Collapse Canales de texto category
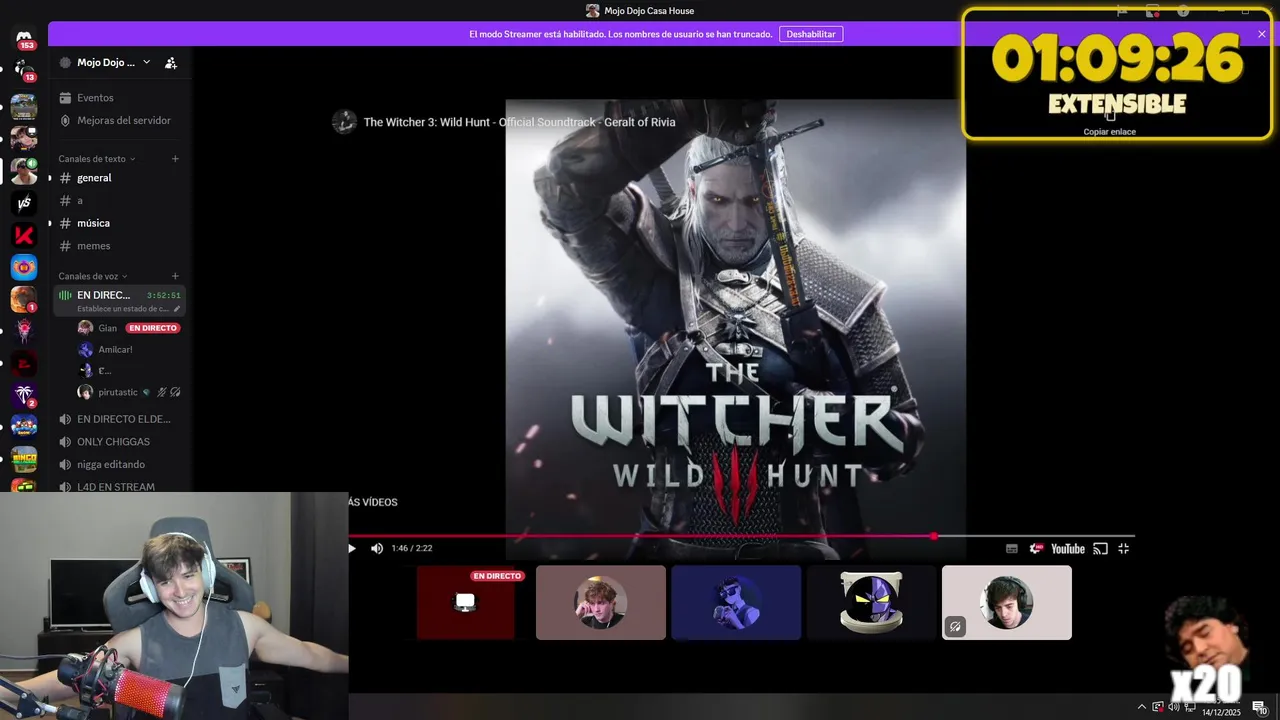This screenshot has width=1280, height=720. pyautogui.click(x=97, y=159)
